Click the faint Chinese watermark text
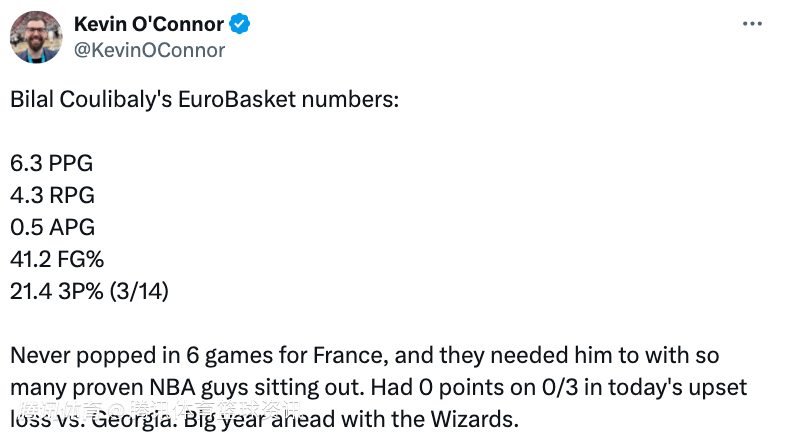786x436 pixels. click(x=161, y=410)
